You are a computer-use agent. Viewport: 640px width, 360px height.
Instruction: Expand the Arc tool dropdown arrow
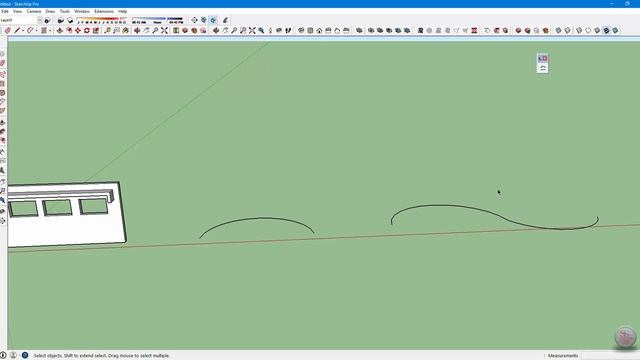[36, 31]
